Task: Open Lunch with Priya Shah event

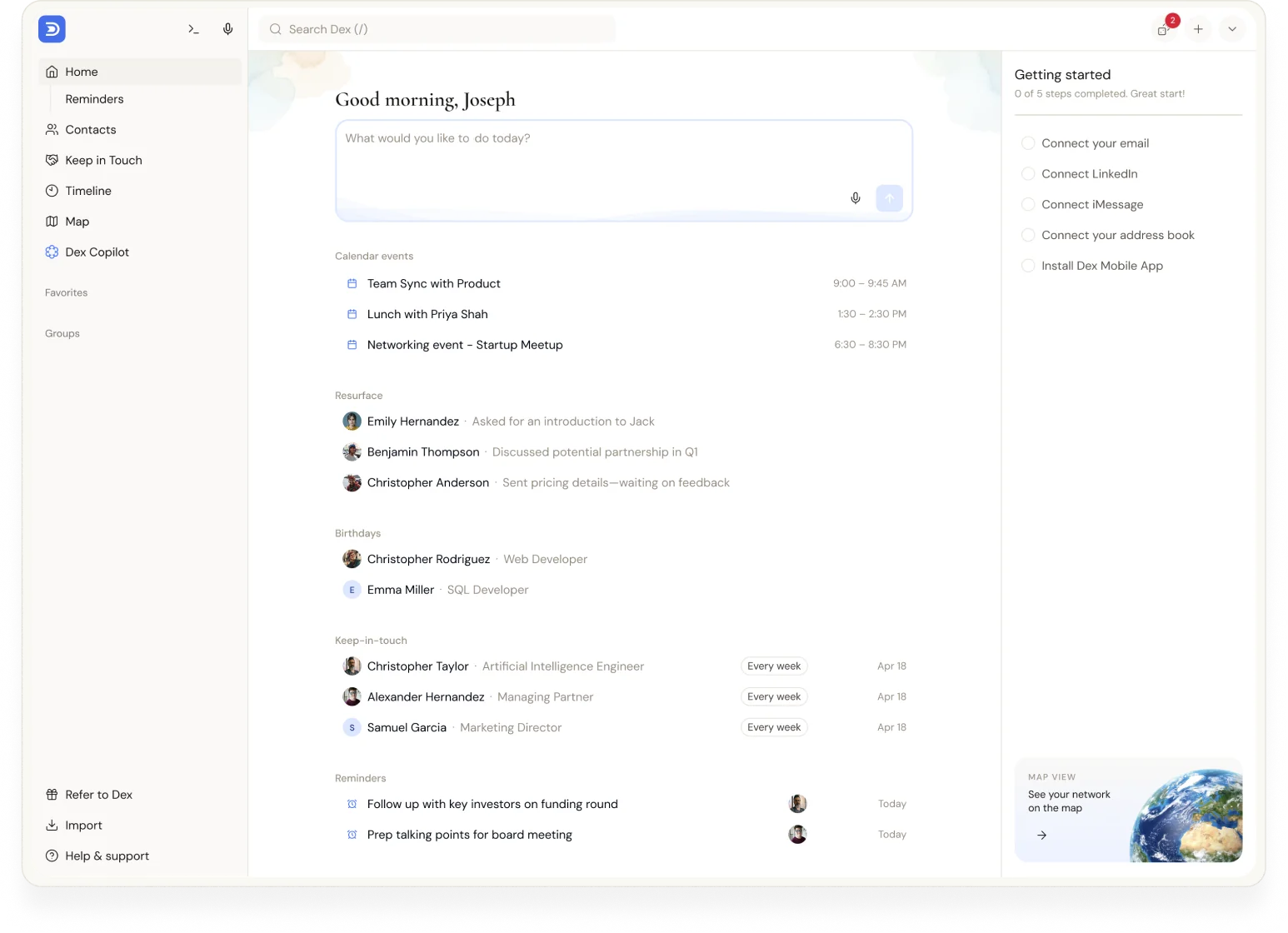Action: [624, 314]
